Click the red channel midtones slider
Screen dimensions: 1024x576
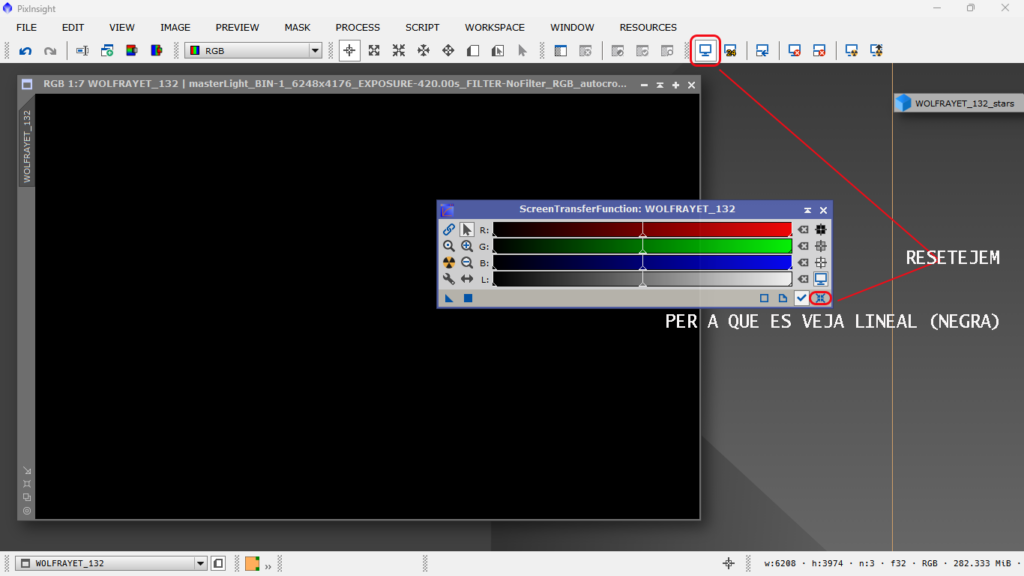[643, 230]
